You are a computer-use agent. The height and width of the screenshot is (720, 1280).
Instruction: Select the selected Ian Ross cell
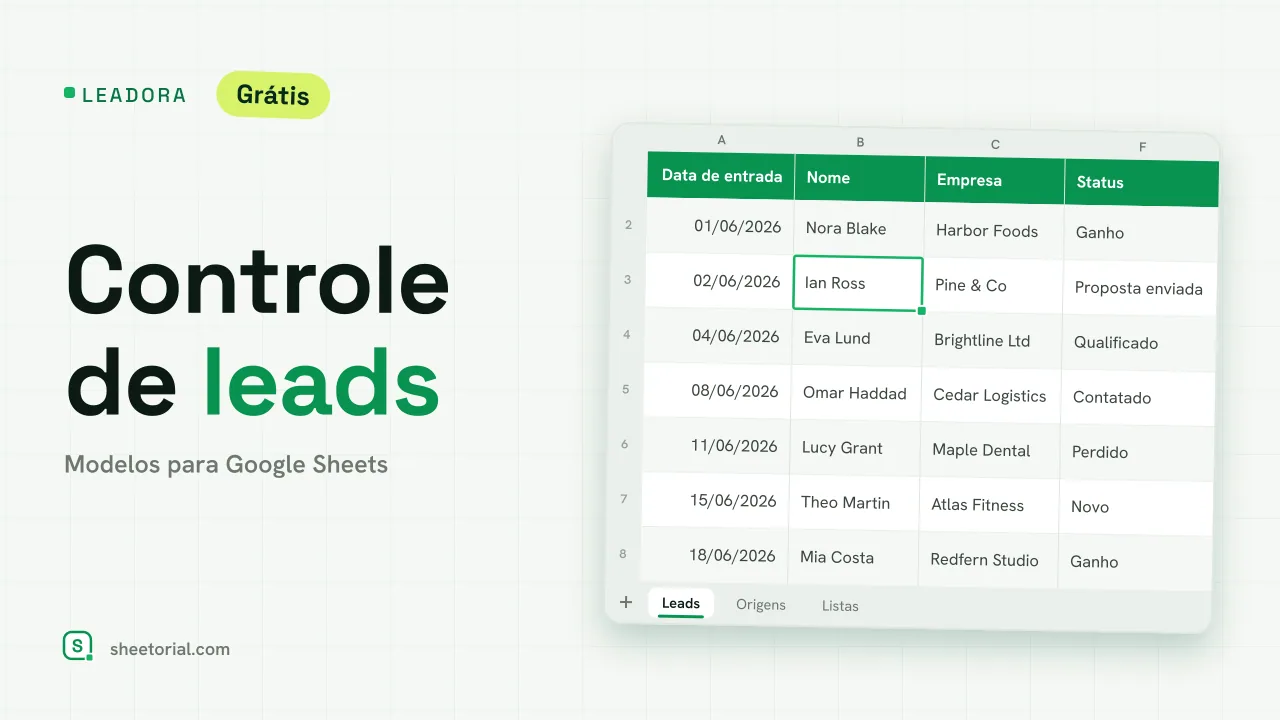(858, 283)
